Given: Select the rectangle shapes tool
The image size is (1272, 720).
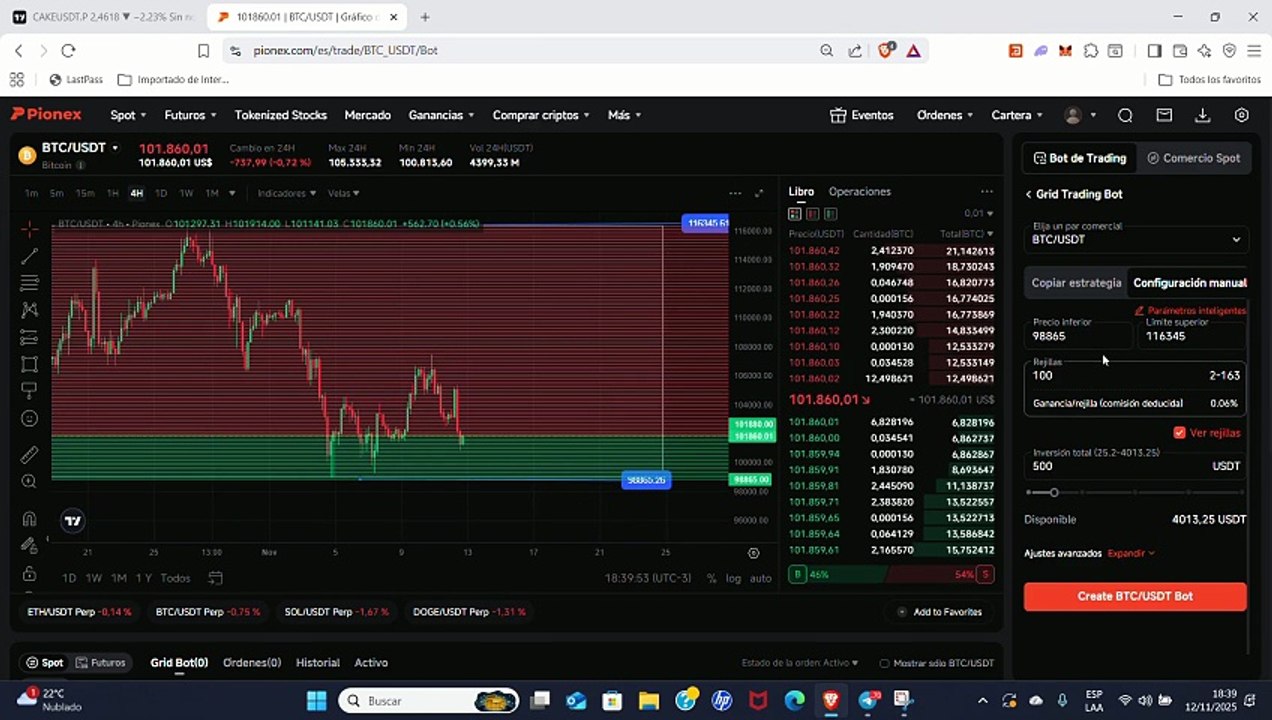Looking at the screenshot, I should pyautogui.click(x=29, y=364).
